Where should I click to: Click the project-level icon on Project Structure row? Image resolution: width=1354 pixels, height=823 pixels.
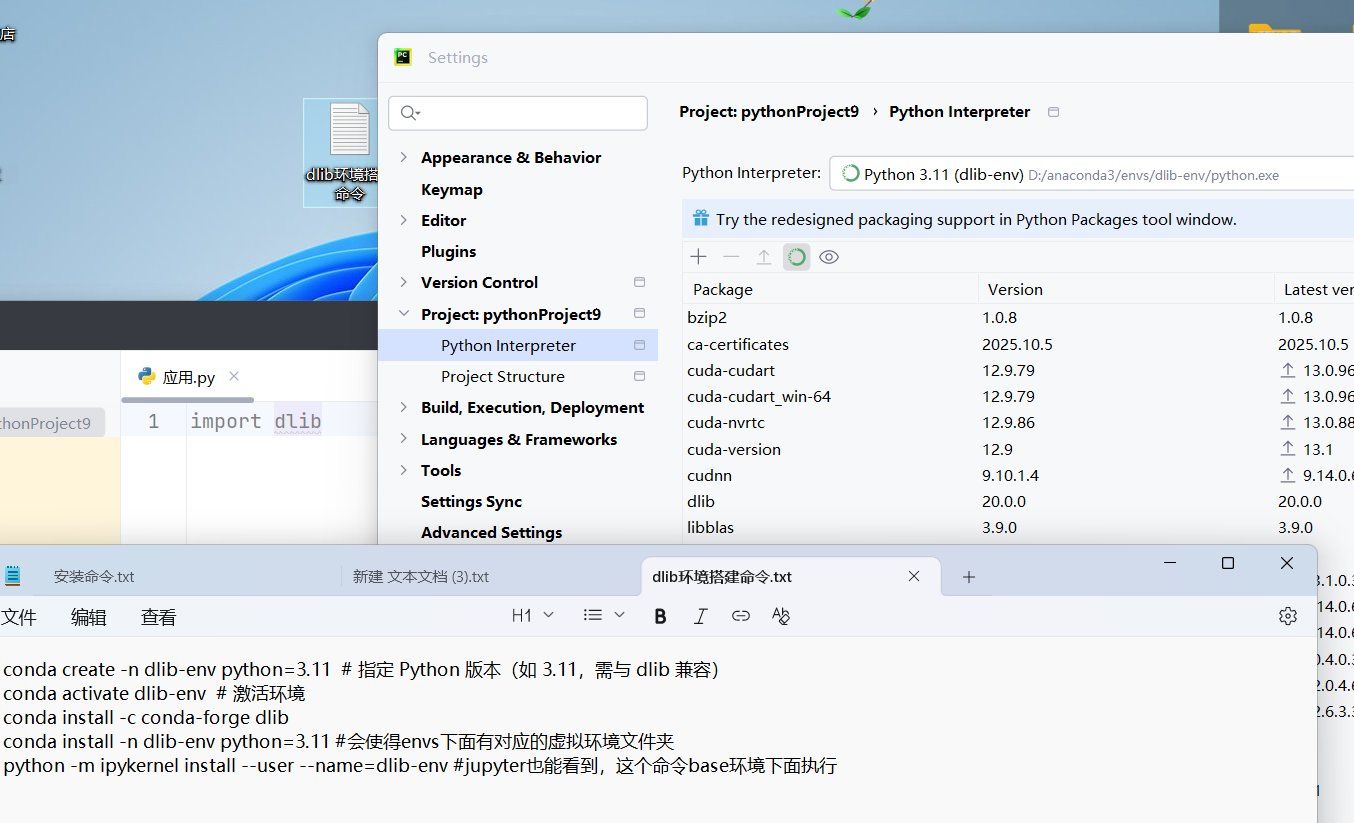(x=640, y=376)
